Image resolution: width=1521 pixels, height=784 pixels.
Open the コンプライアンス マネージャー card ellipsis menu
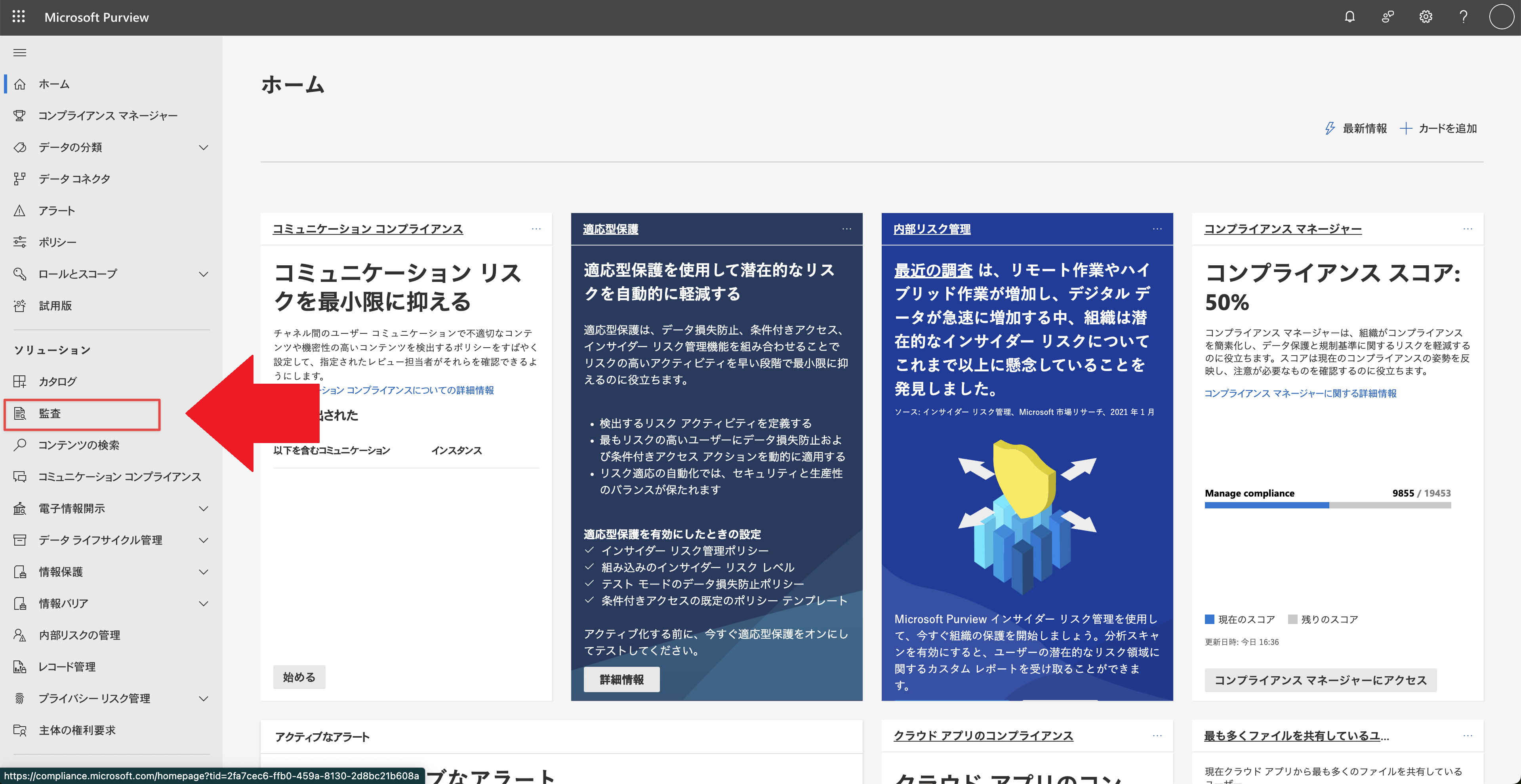(x=1468, y=229)
